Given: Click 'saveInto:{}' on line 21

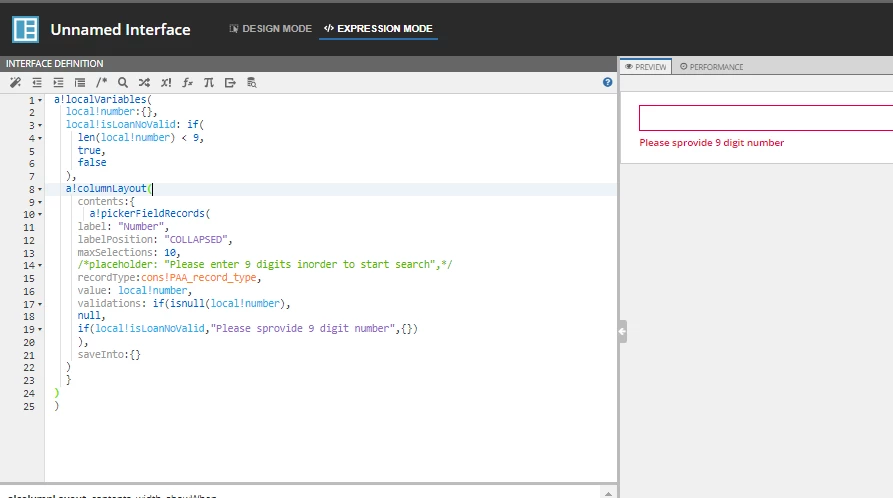Looking at the screenshot, I should 109,354.
